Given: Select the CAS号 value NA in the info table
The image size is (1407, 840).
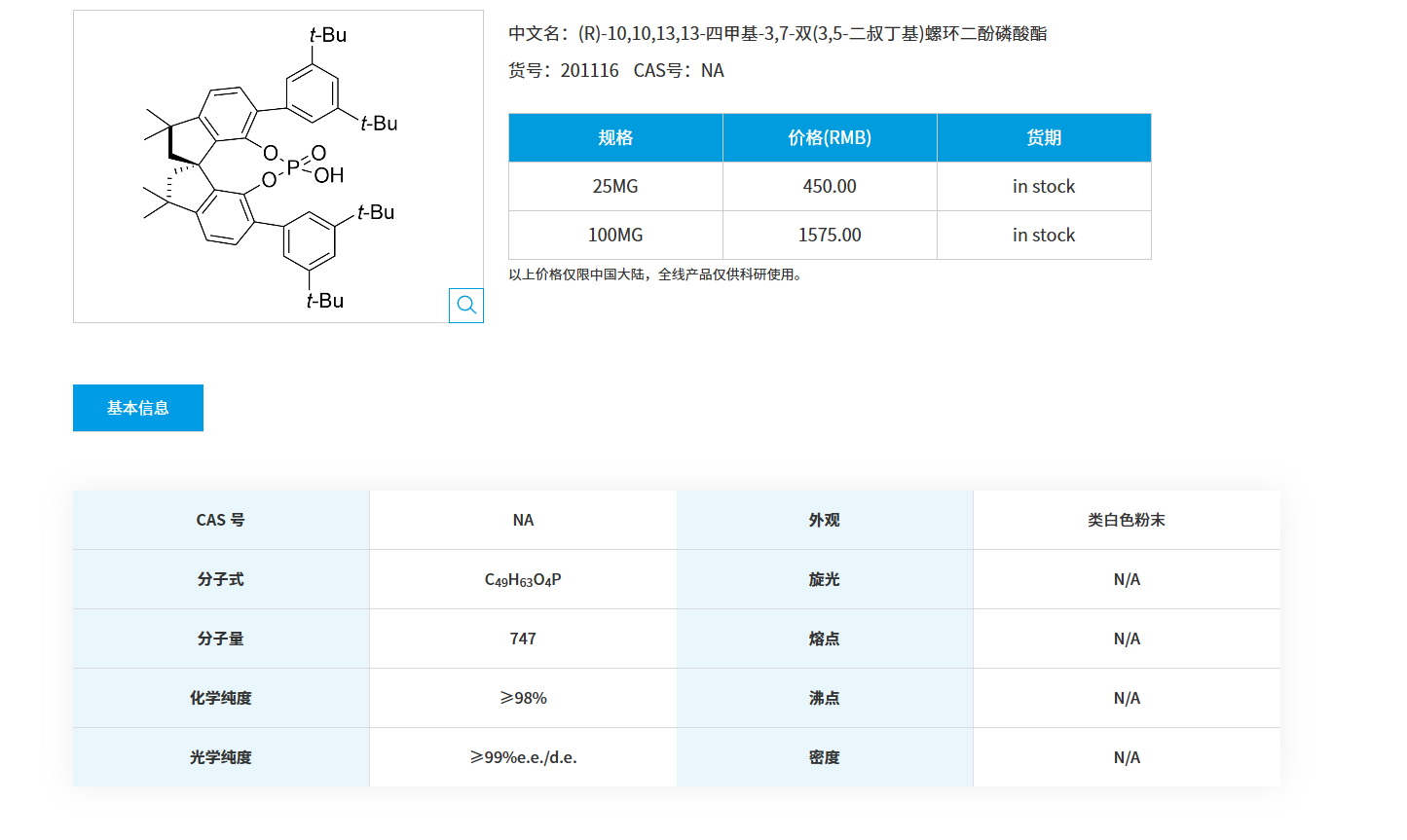Looking at the screenshot, I should click(x=523, y=520).
